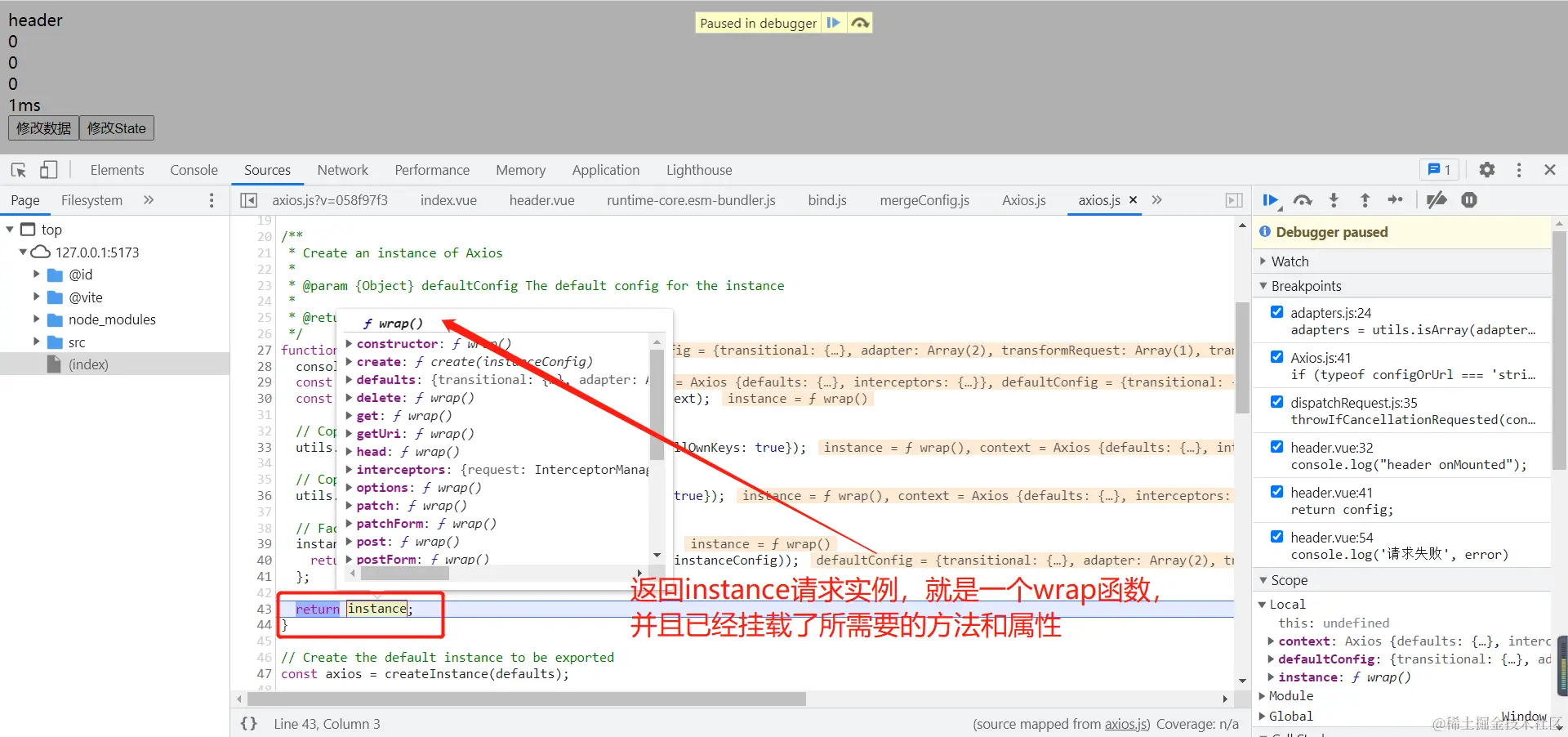1568x737 pixels.
Task: Close the DevTools panel
Action: click(x=1550, y=170)
